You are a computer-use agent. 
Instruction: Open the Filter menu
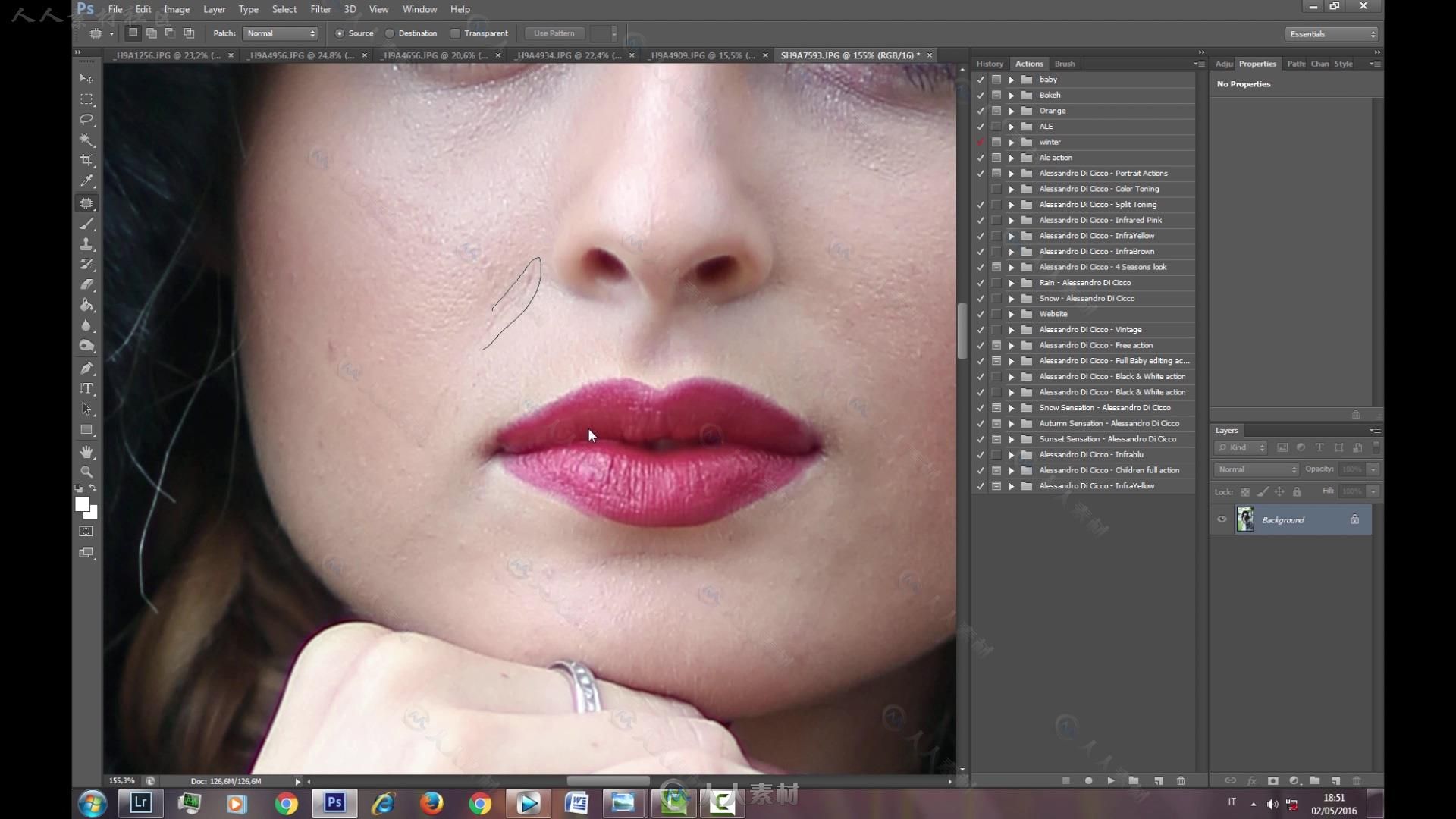[x=321, y=9]
